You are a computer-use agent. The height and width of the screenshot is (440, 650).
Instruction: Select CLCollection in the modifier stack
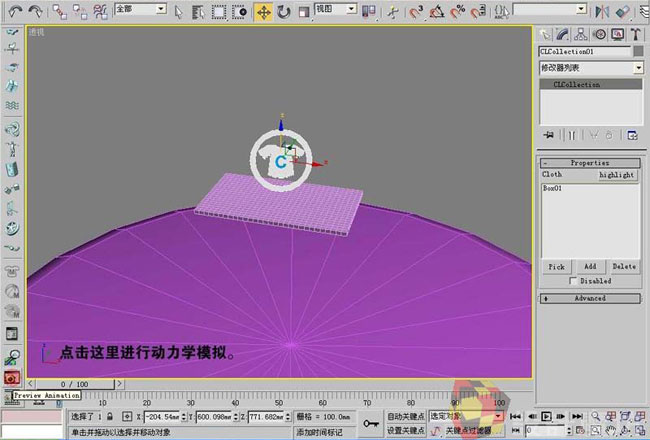click(x=591, y=85)
